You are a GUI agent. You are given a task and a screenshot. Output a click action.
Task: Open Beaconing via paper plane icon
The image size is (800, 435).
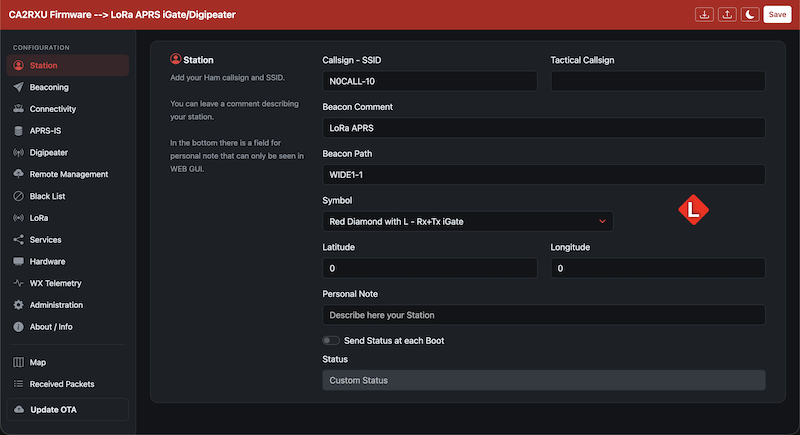(18, 87)
